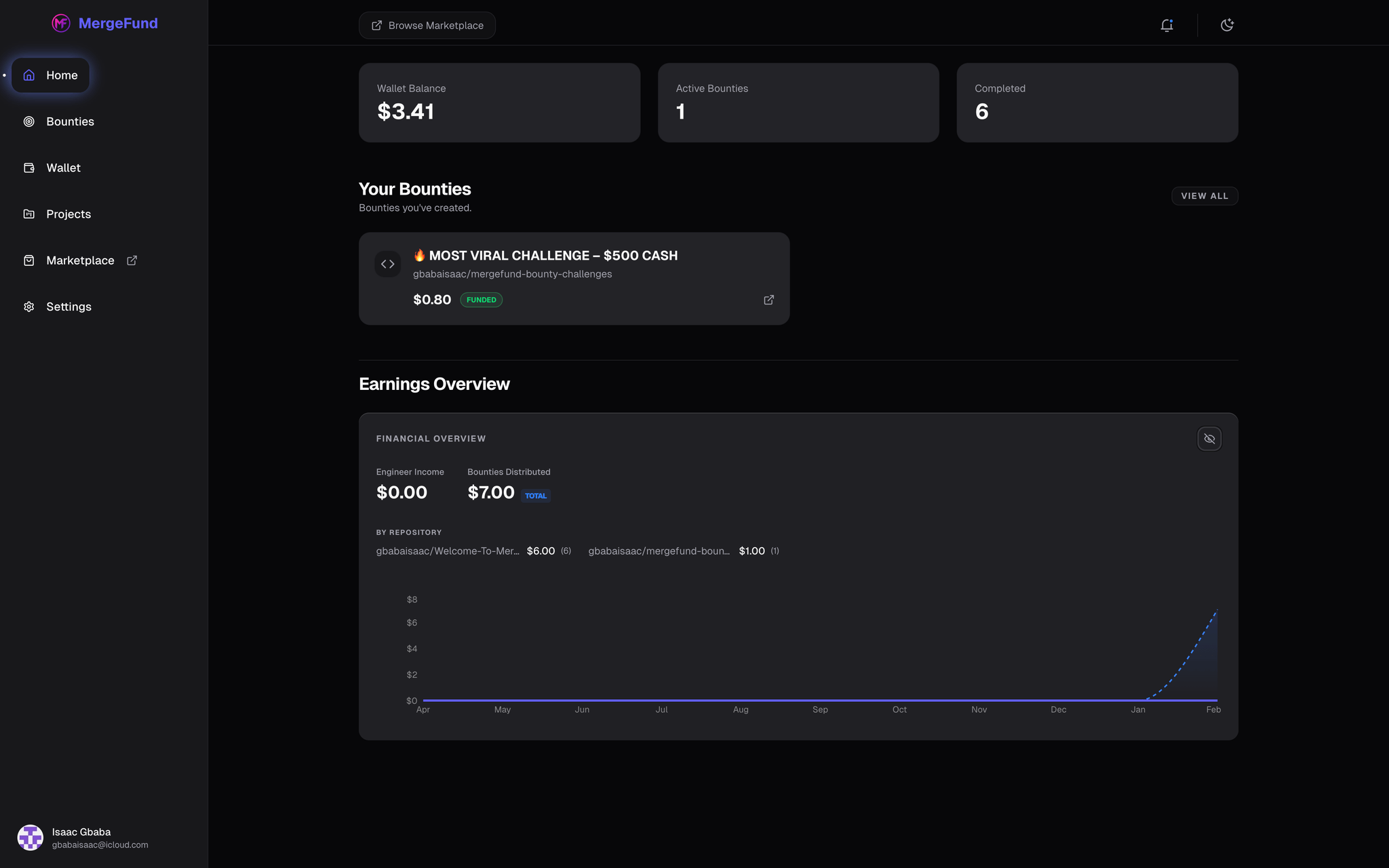Select Home in the sidebar navigation
The height and width of the screenshot is (868, 1389).
50,75
